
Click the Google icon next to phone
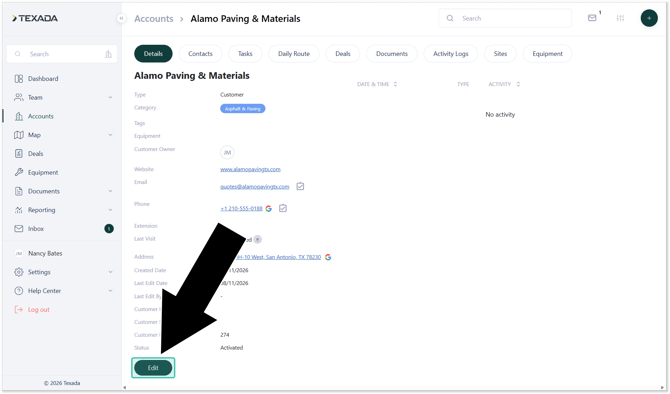click(x=268, y=209)
